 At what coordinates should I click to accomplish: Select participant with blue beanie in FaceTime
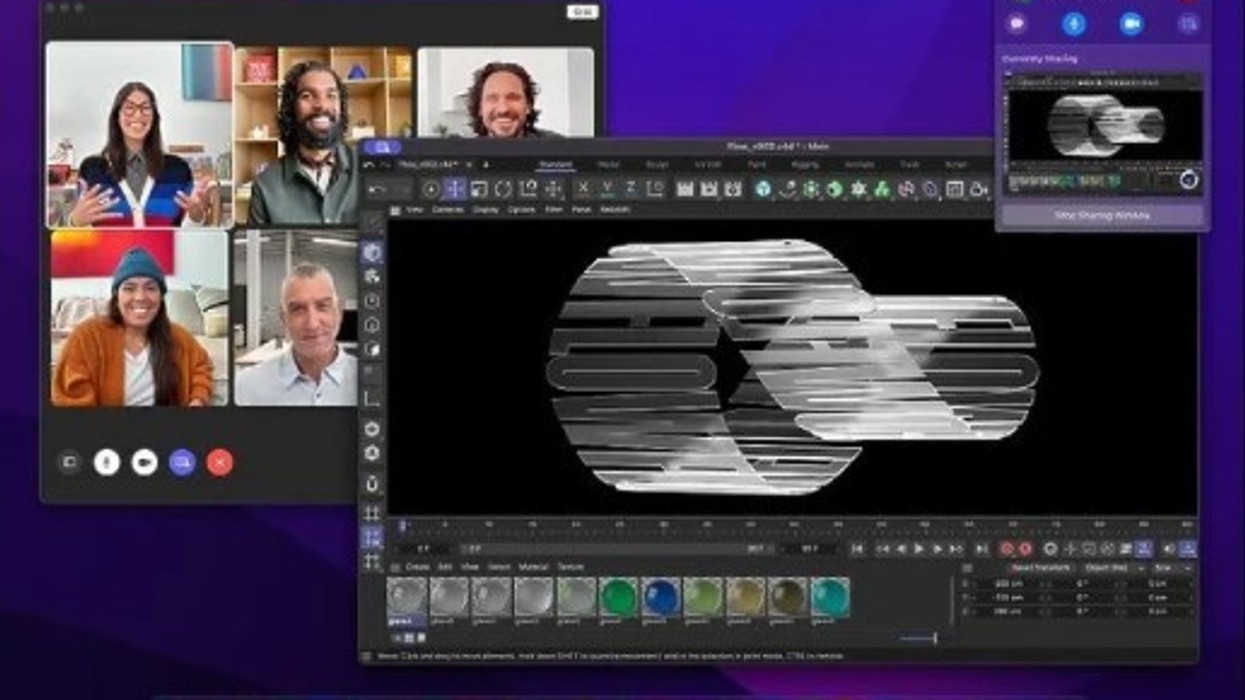coord(138,317)
